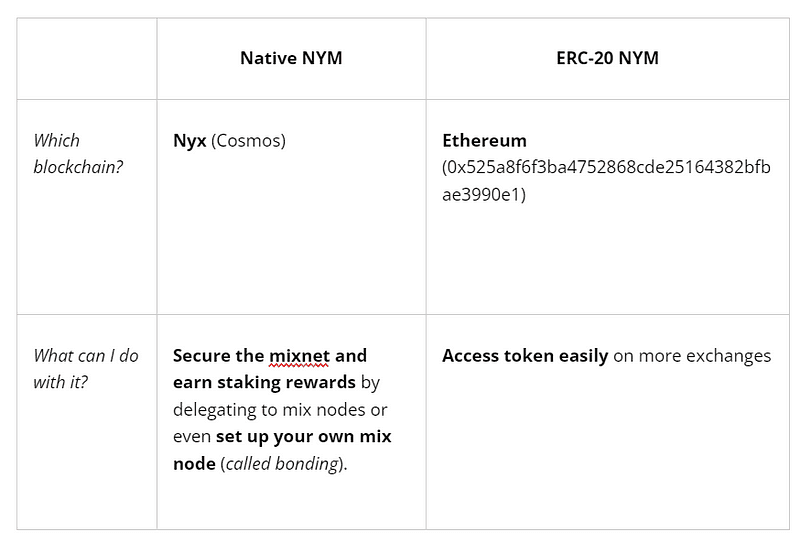Click the "What can I do with it?" label
Viewport: 800px width, 544px height.
(85, 368)
